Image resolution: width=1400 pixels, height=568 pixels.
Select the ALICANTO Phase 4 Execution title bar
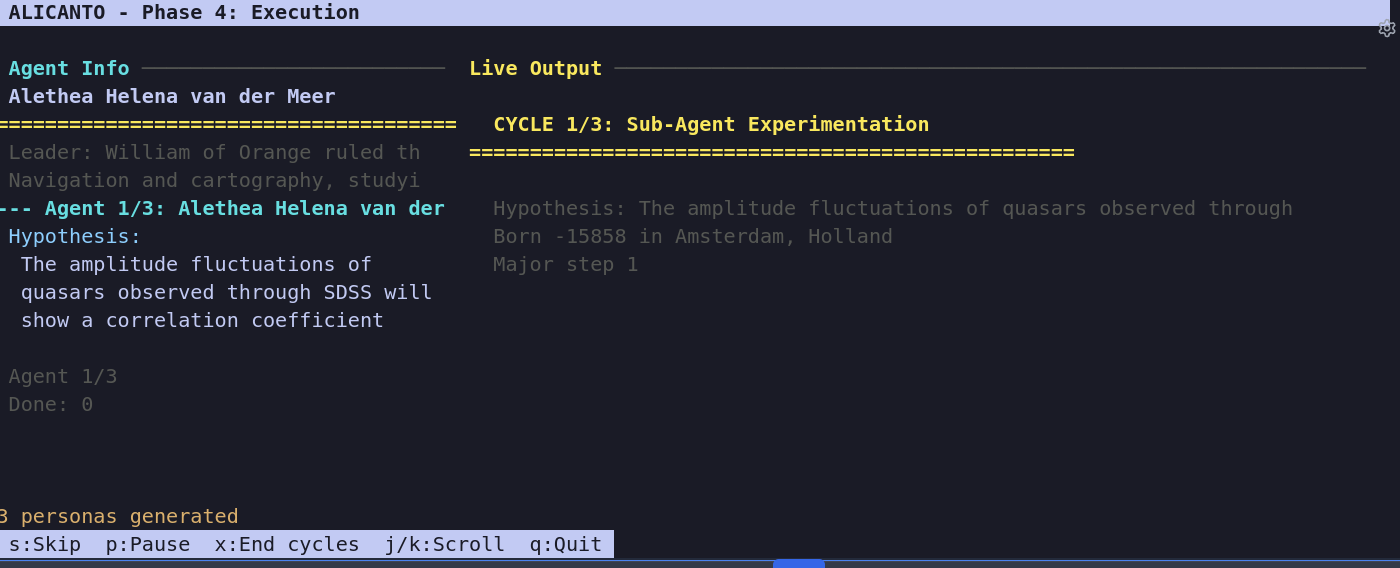pyautogui.click(x=184, y=12)
